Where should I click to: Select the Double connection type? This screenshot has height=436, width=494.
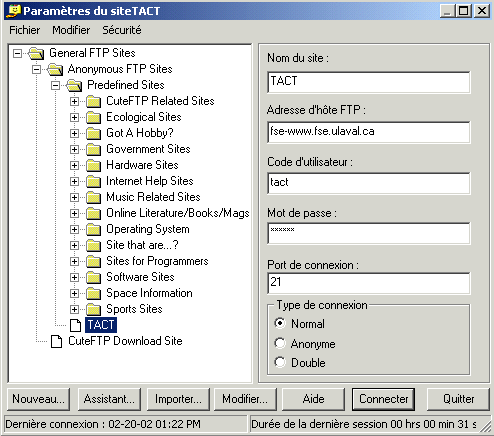tap(280, 362)
